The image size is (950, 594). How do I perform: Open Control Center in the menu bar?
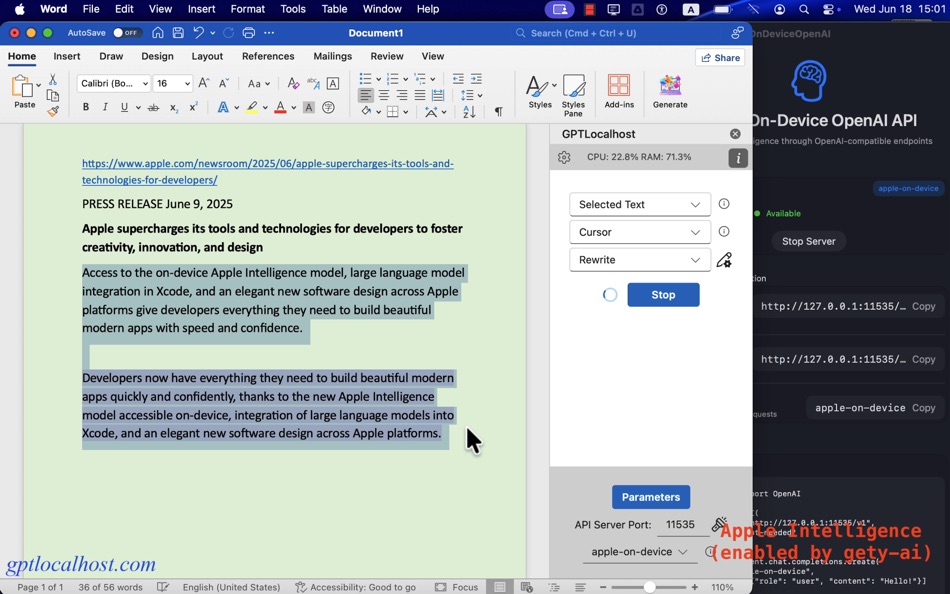830,9
